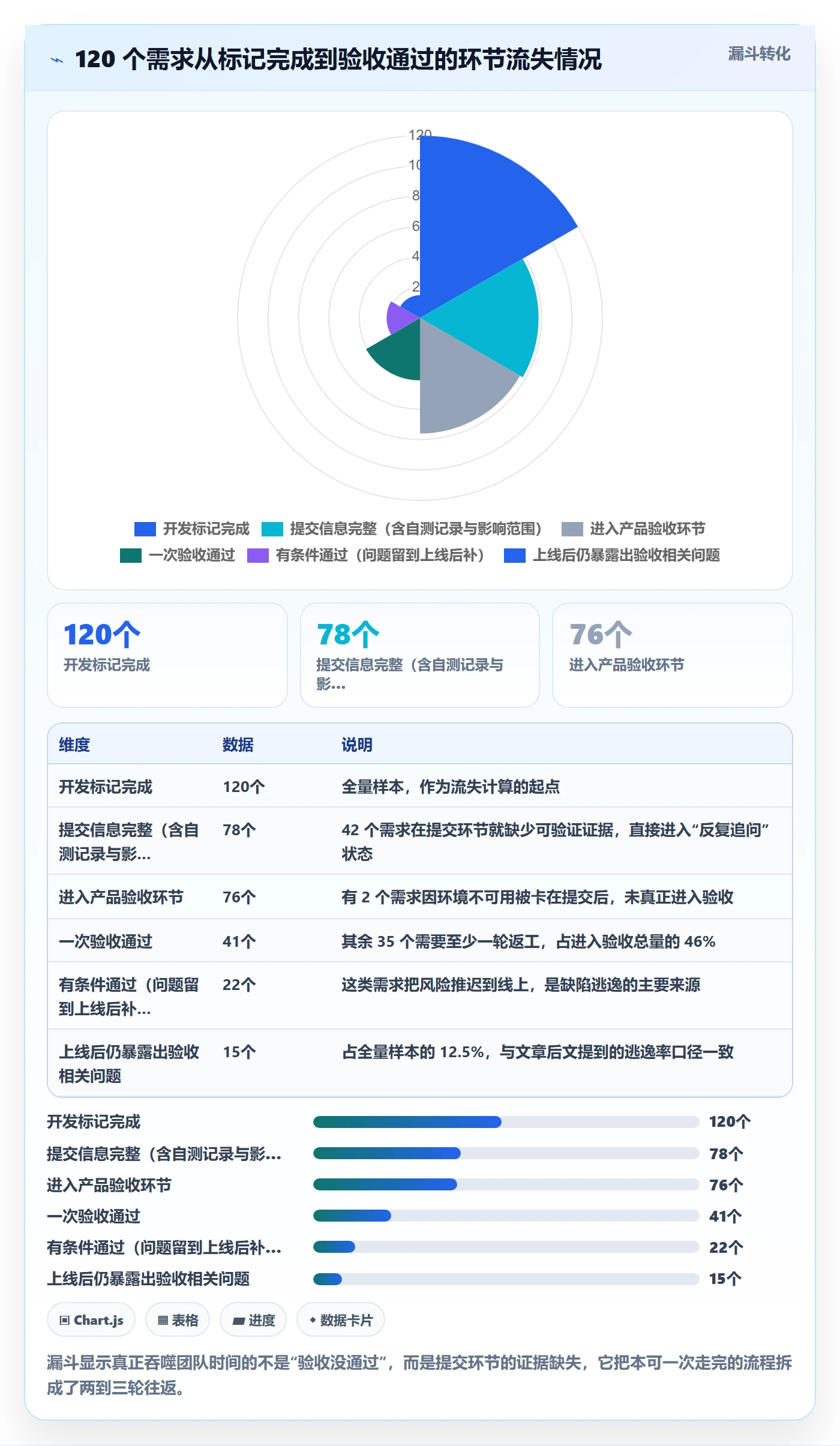Viewport: 840px width, 1446px height.
Task: Click the 开发标记完成 progress bar
Action: (506, 1122)
